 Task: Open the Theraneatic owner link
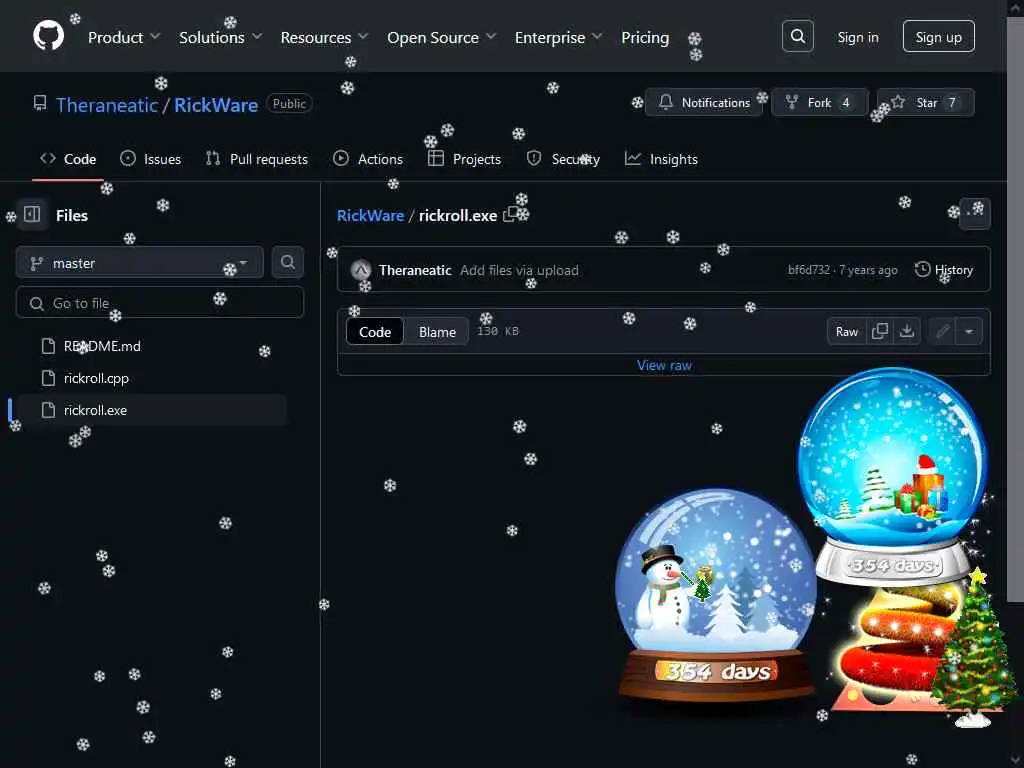(106, 104)
